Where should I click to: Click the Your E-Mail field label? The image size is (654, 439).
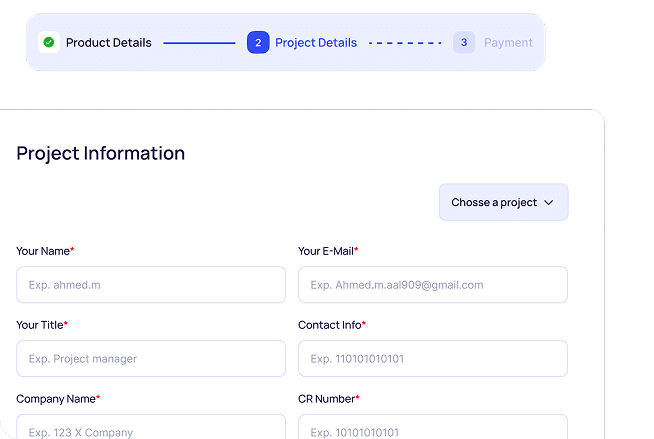click(327, 251)
